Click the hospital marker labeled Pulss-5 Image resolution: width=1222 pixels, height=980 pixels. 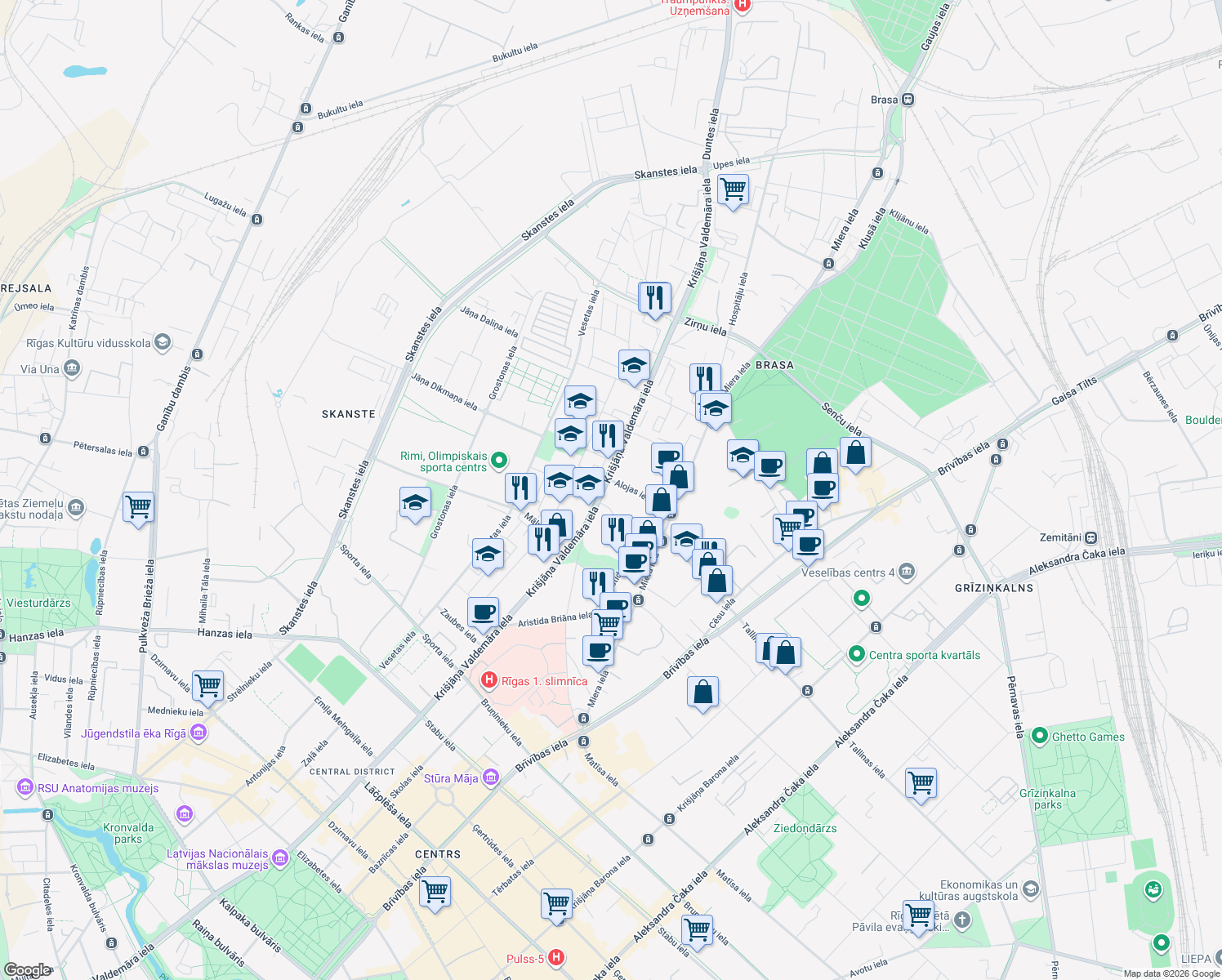click(x=557, y=957)
